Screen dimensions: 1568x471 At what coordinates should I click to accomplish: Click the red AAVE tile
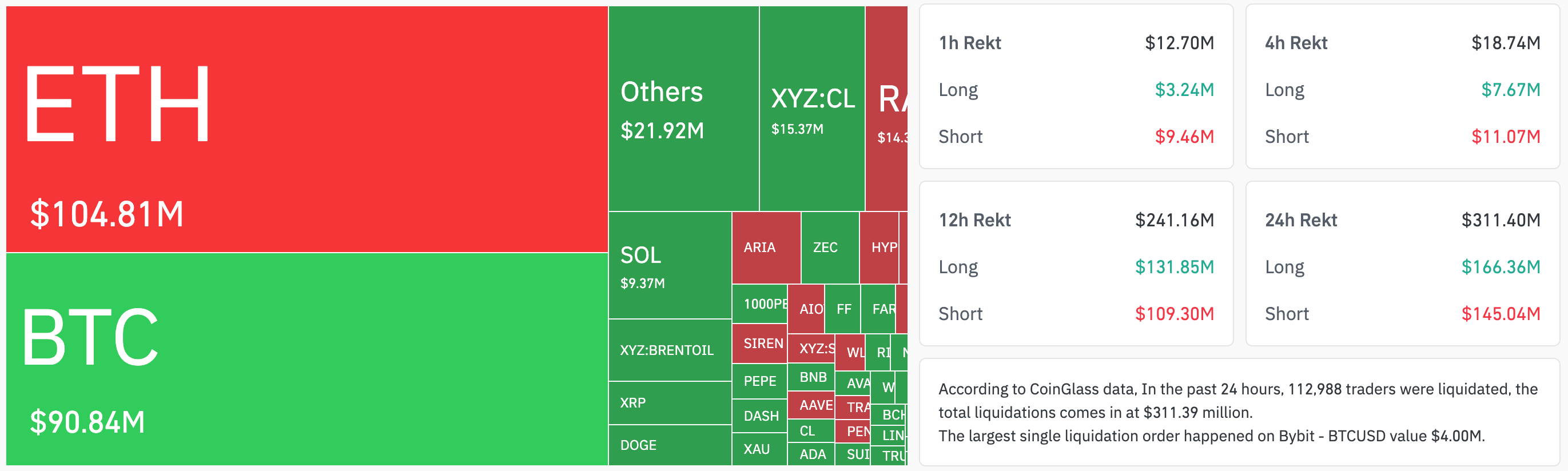[811, 405]
